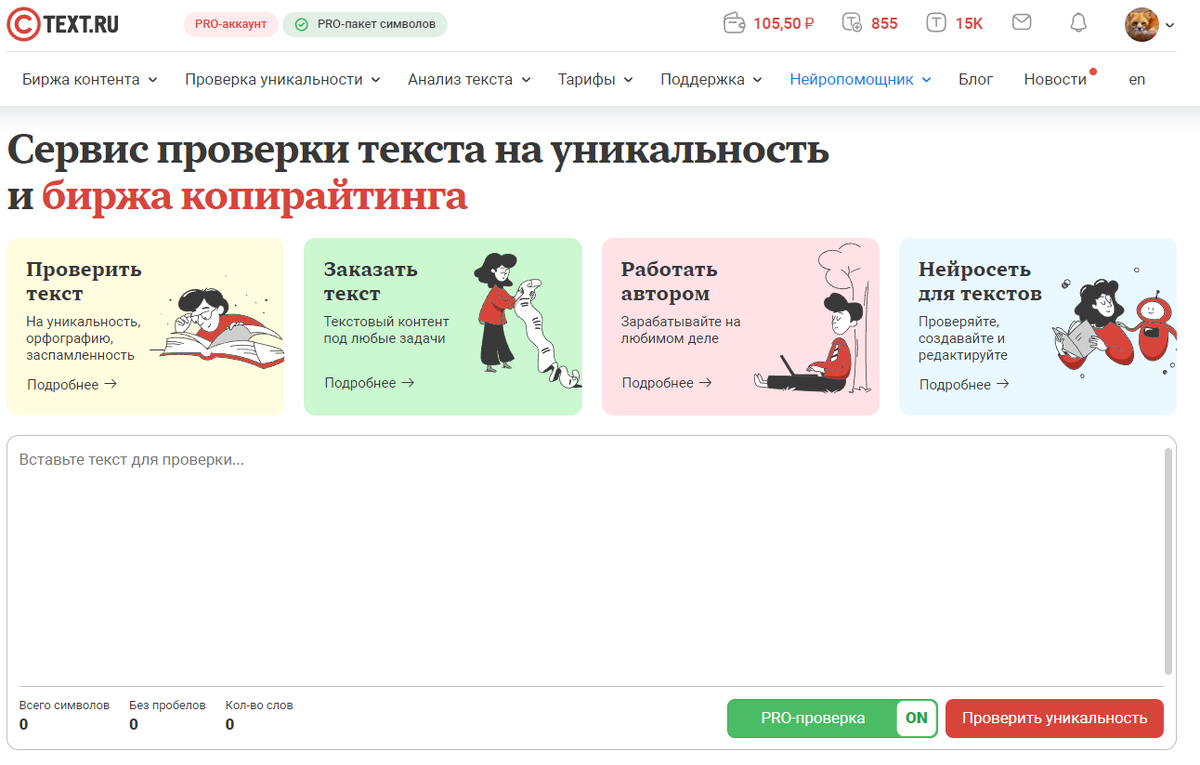Open the dropdown arrow beside user avatar
Screen dimensions: 1200x765
[x=1170, y=26]
